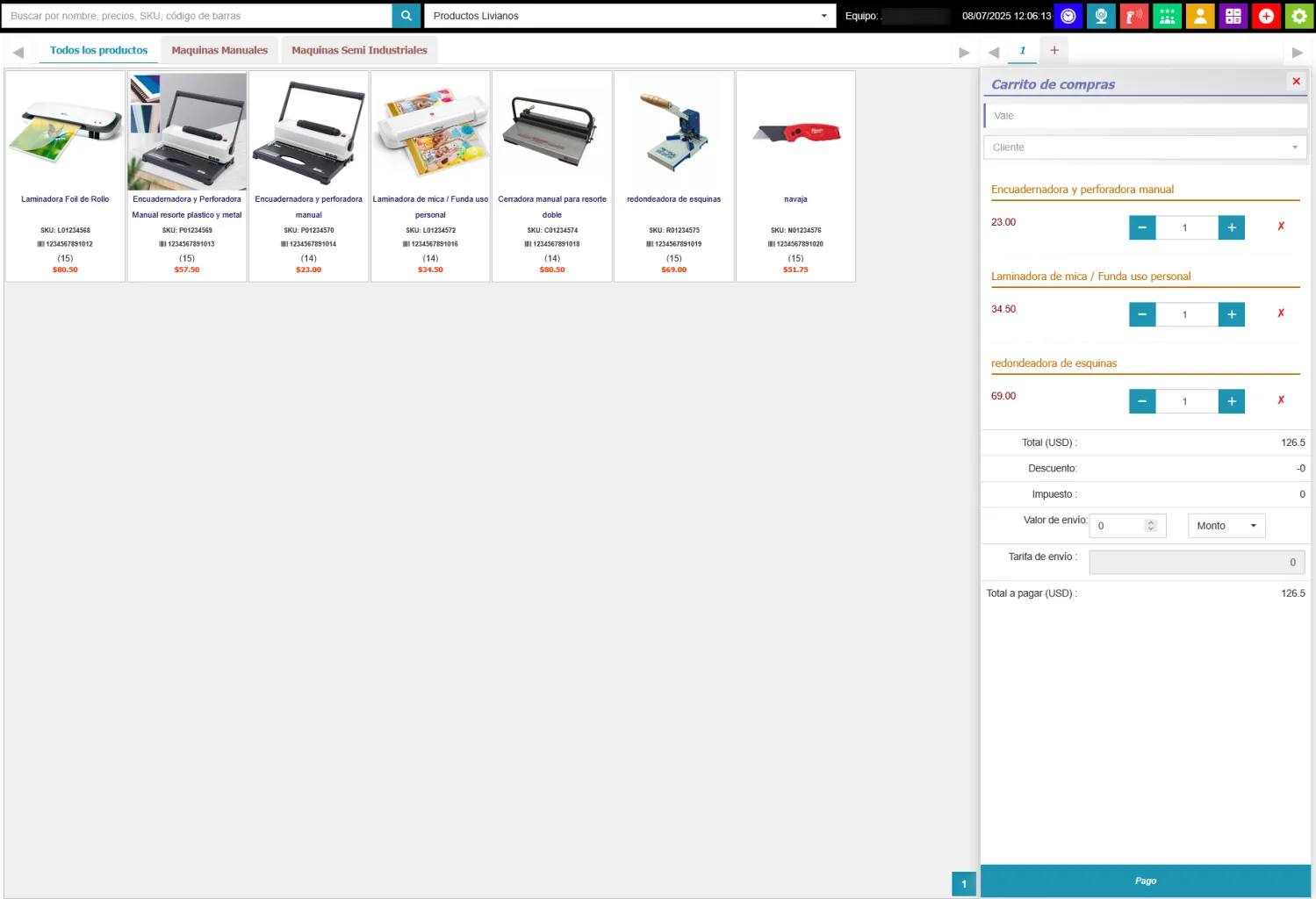Open the webcam icon in top bar
This screenshot has width=1316, height=899.
pos(1101,16)
